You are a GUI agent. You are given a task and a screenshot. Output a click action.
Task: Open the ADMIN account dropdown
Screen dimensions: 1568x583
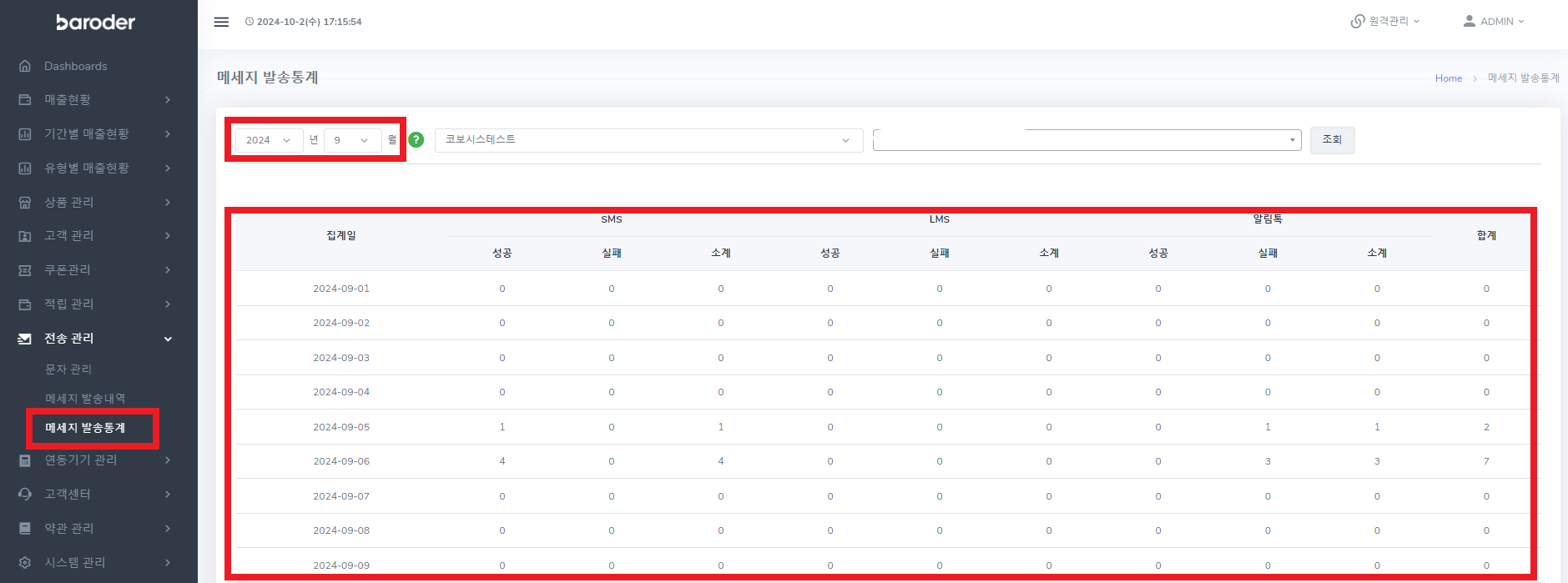1494,21
